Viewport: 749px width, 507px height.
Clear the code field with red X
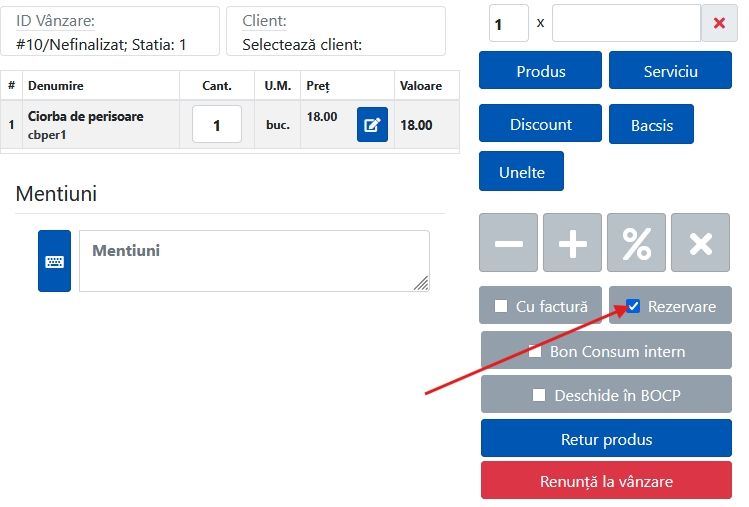[x=719, y=23]
